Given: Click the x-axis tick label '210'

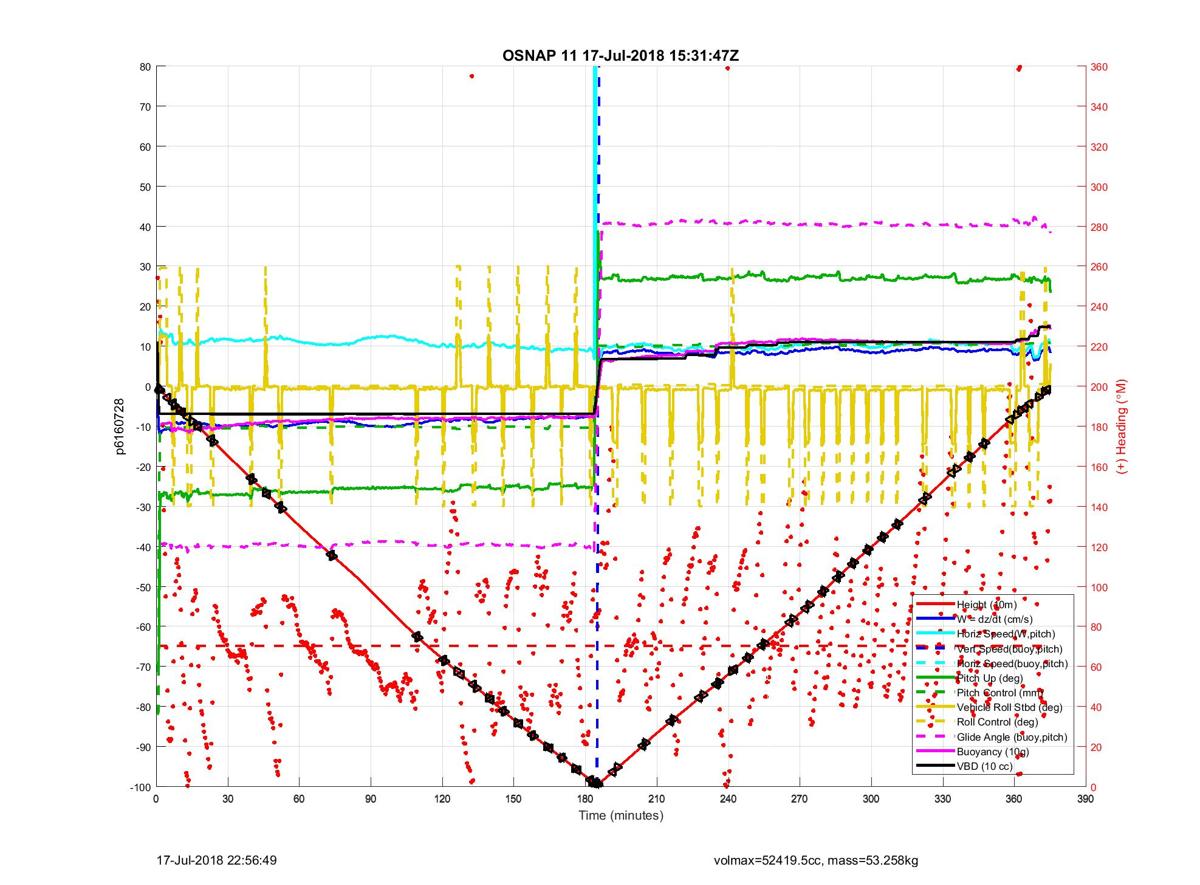Looking at the screenshot, I should click(657, 799).
